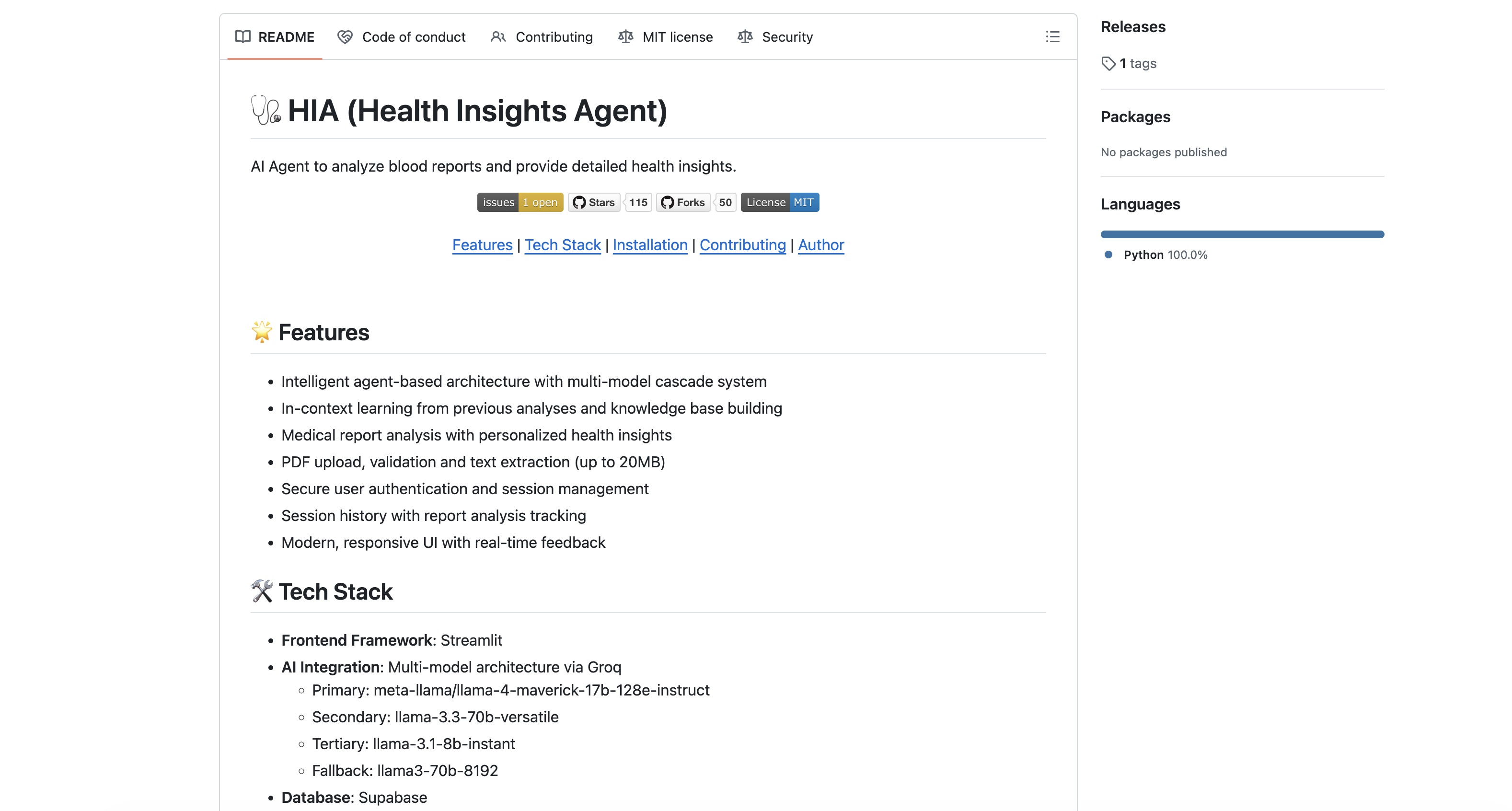The width and height of the screenshot is (1512, 811).
Task: Click the tag icon under Releases
Action: [1109, 63]
